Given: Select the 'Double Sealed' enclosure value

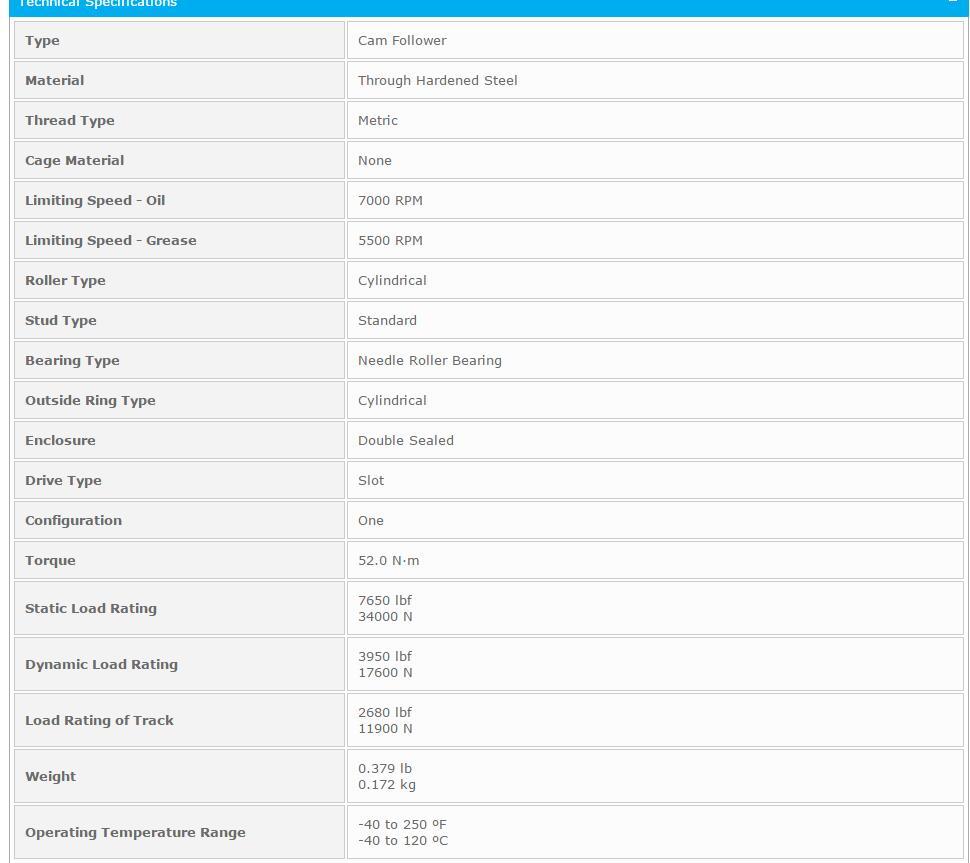Looking at the screenshot, I should (x=406, y=440).
